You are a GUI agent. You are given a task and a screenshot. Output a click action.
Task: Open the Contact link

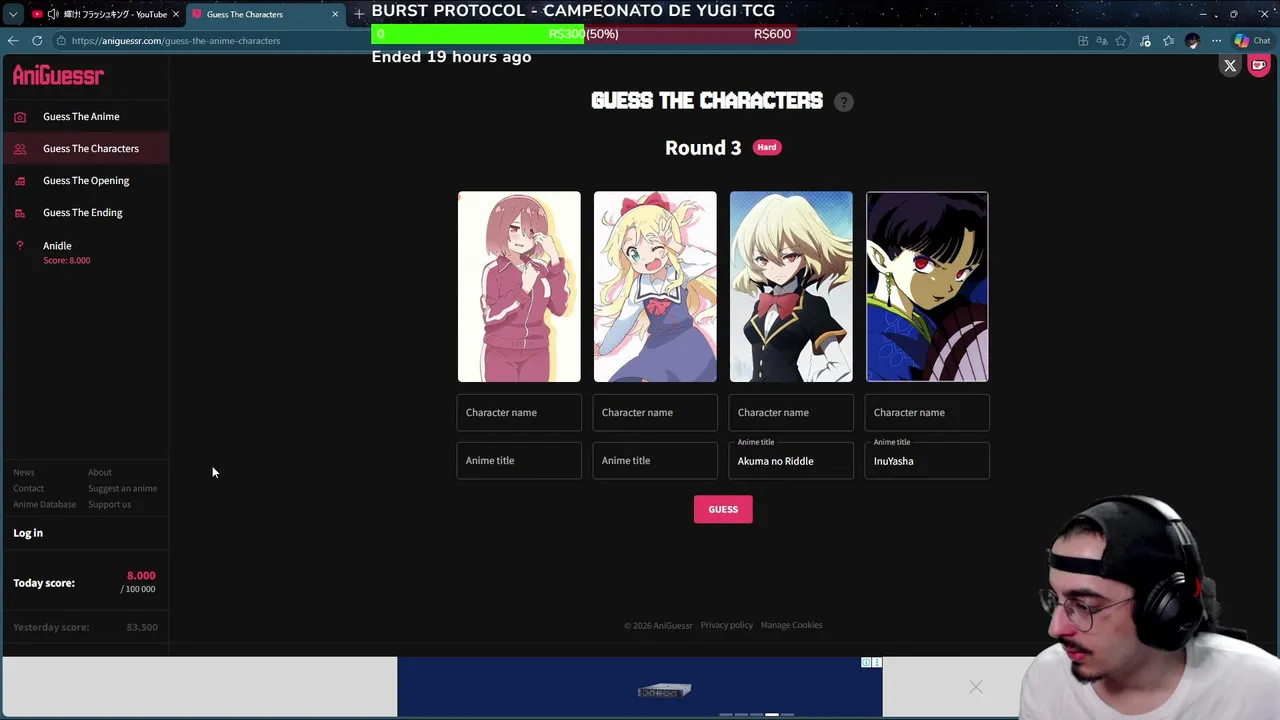coord(29,488)
